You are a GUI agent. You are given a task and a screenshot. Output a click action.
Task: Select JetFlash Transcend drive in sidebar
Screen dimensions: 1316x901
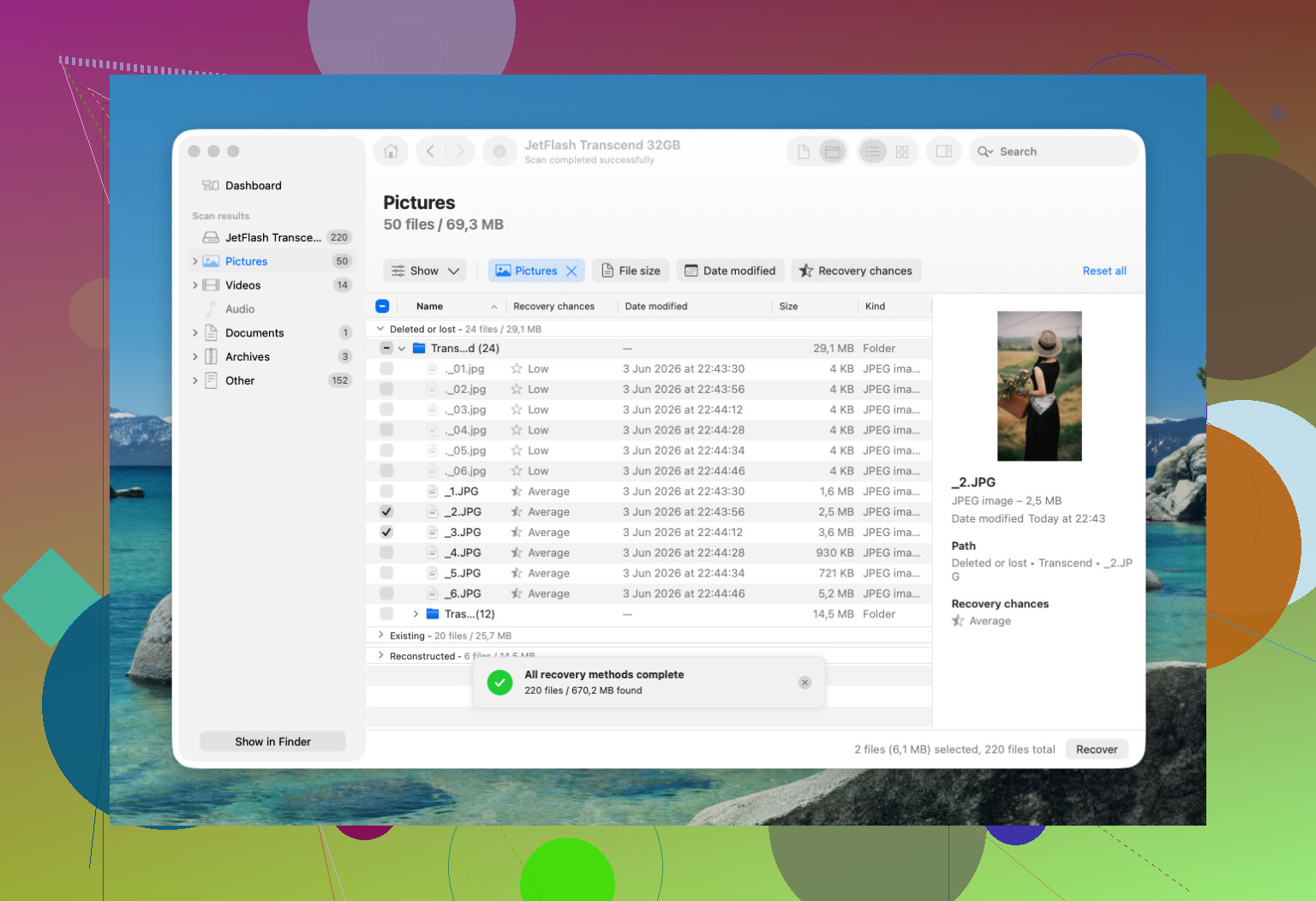[272, 237]
